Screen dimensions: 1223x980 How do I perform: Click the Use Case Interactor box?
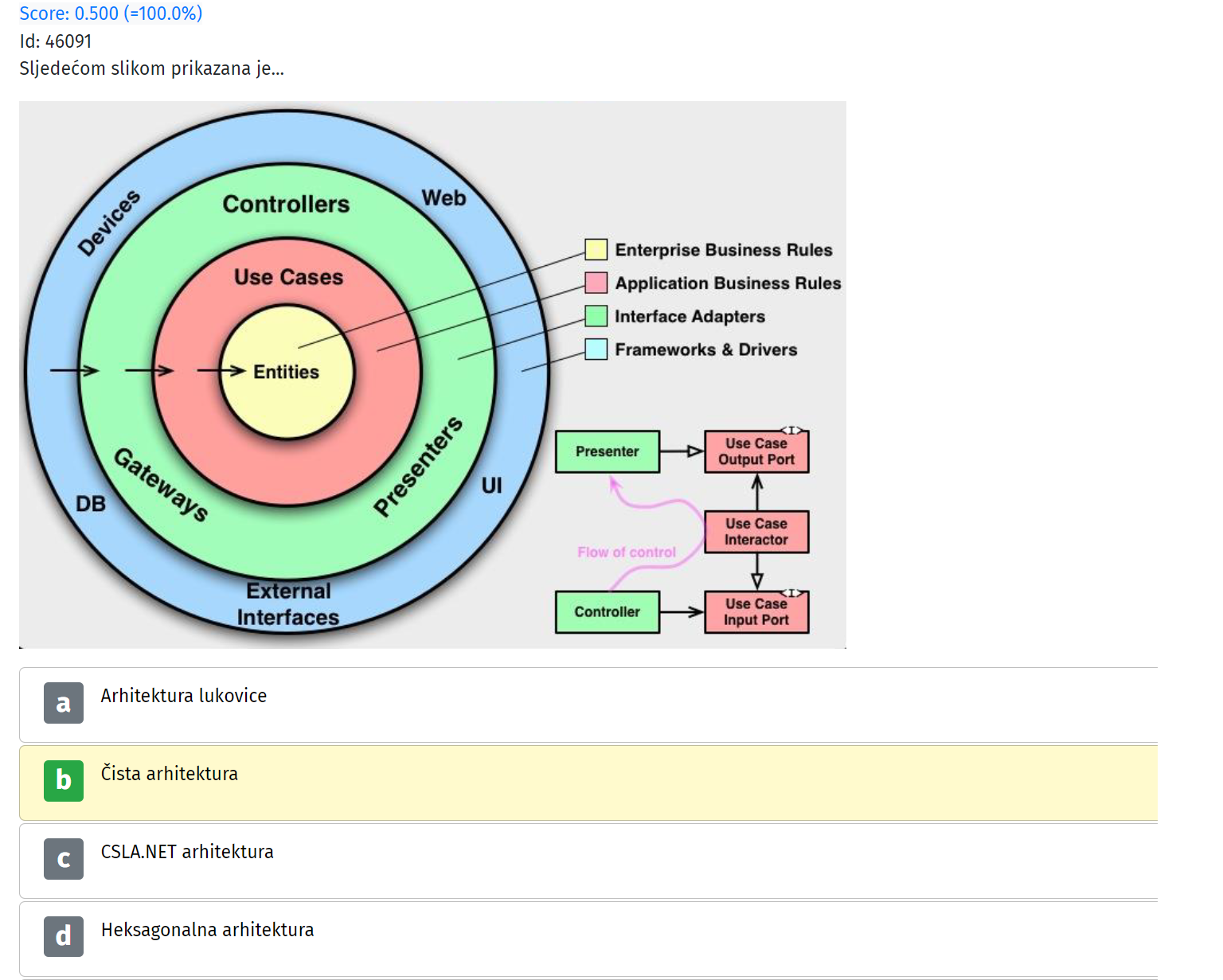tap(756, 532)
